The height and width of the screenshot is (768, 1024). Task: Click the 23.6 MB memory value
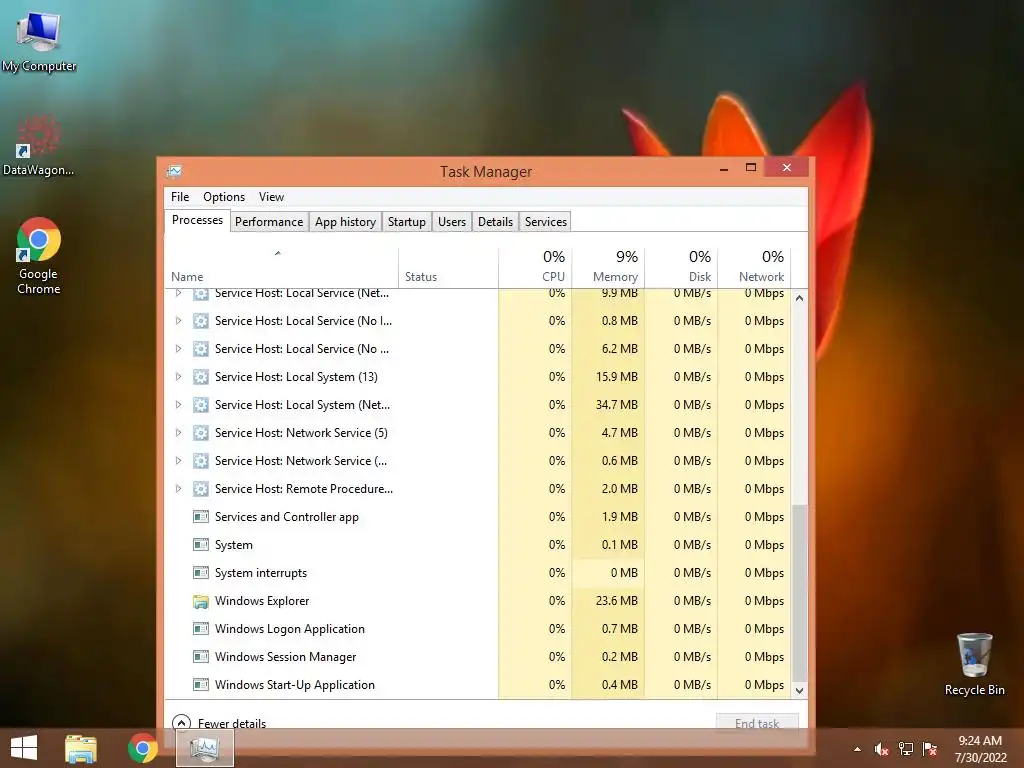616,601
